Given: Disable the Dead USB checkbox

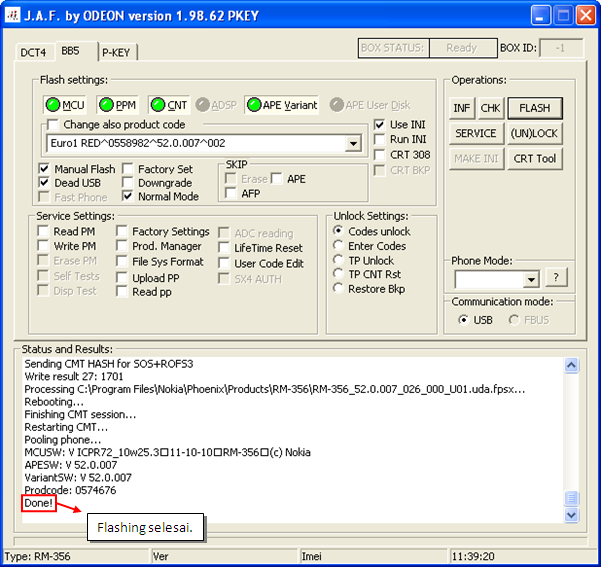Looking at the screenshot, I should click(x=44, y=183).
